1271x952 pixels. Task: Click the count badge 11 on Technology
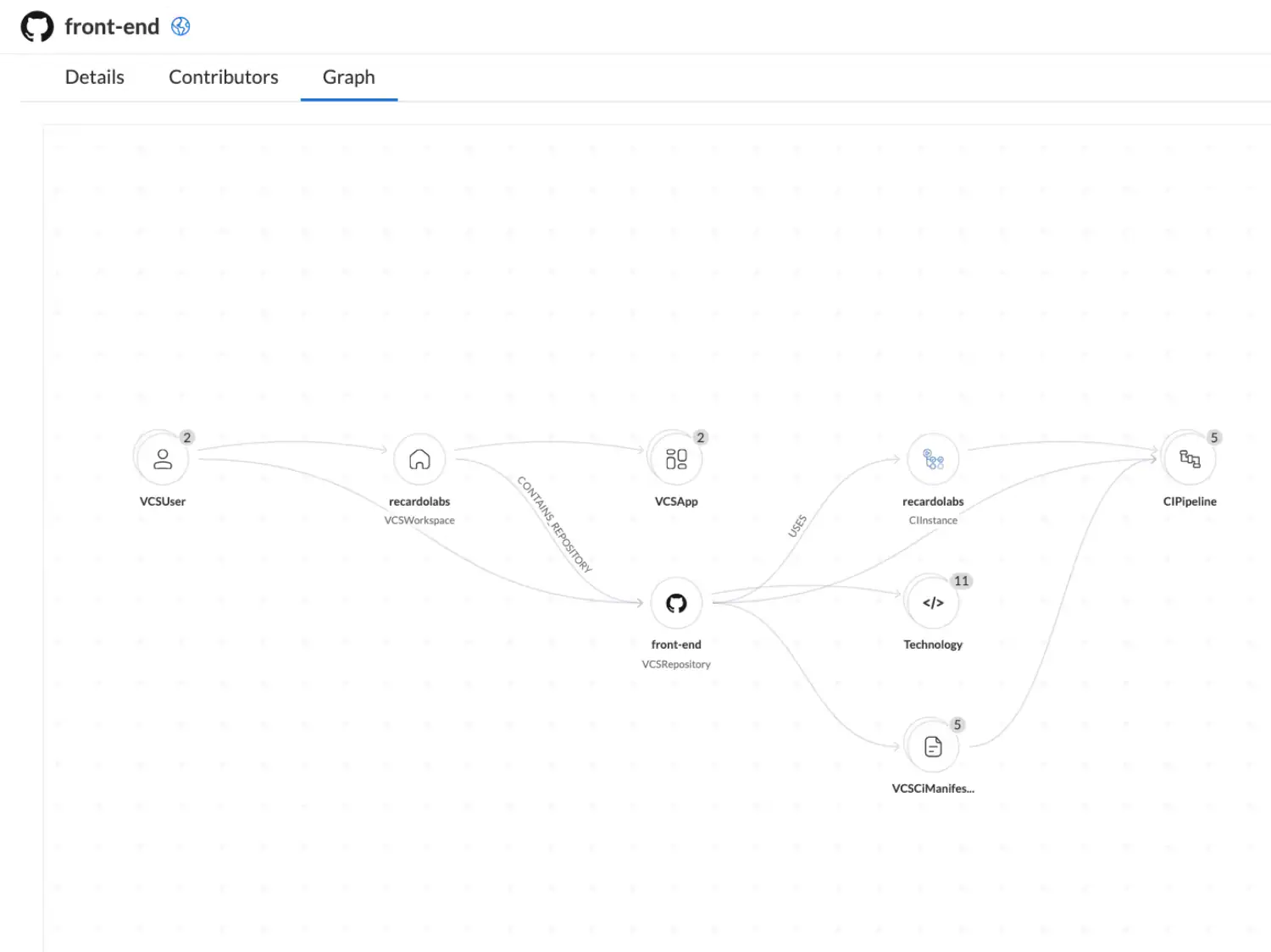click(x=961, y=581)
